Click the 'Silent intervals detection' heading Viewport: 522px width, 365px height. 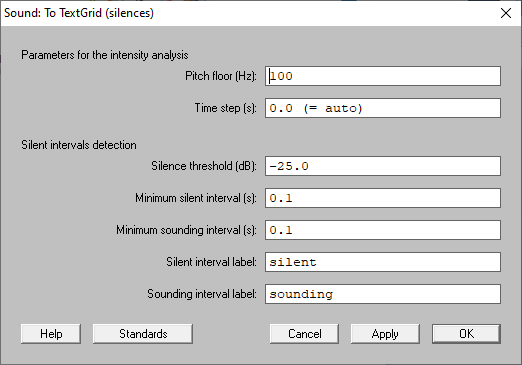click(x=79, y=145)
